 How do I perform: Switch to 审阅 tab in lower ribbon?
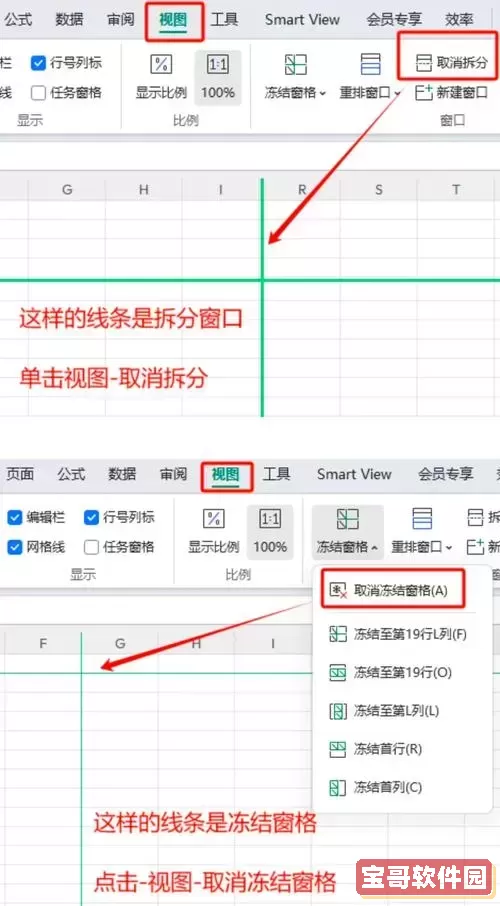173,474
